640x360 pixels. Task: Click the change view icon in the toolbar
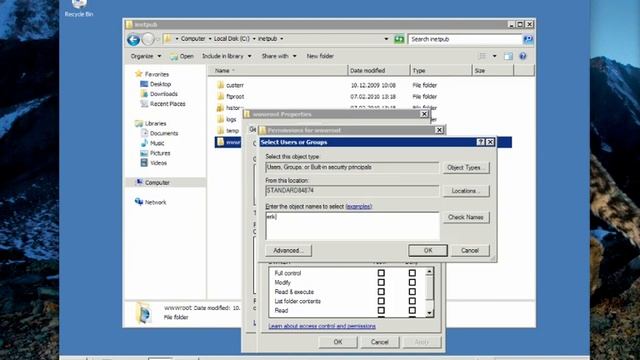click(x=482, y=56)
